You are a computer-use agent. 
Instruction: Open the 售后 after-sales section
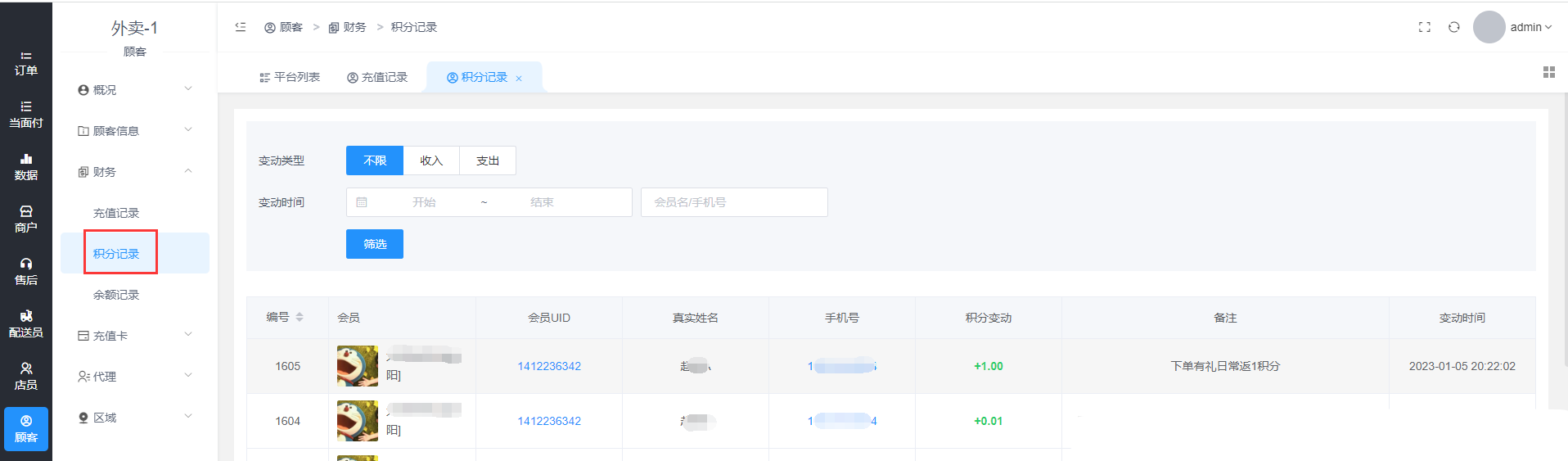coord(25,272)
